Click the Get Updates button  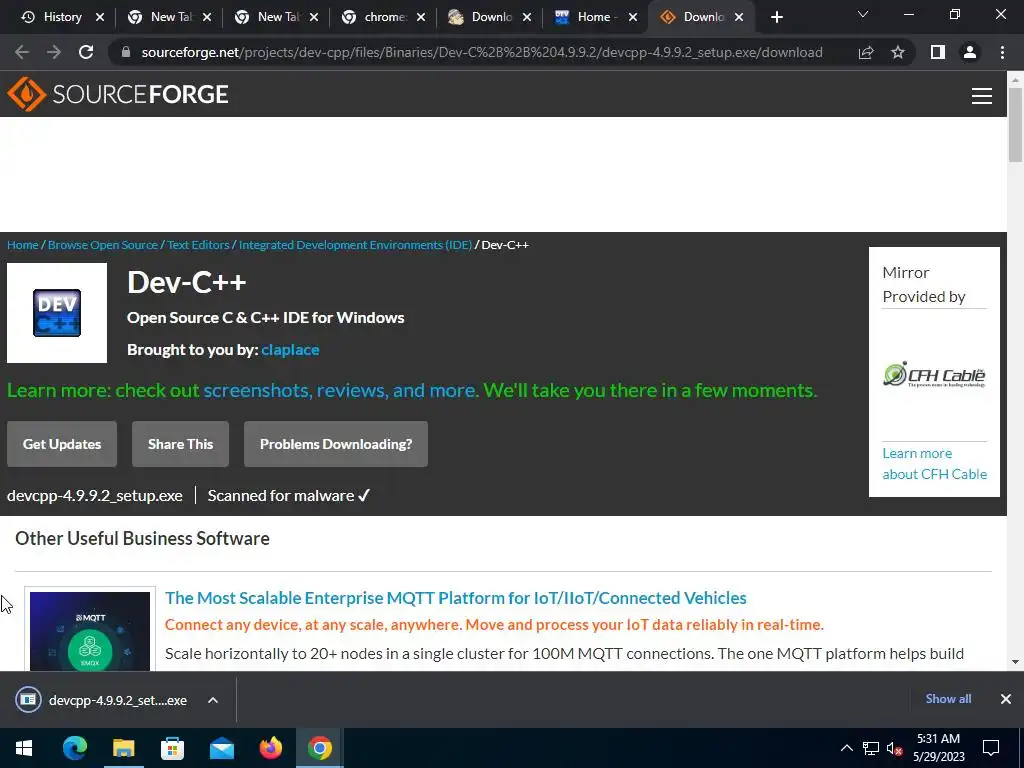(62, 444)
